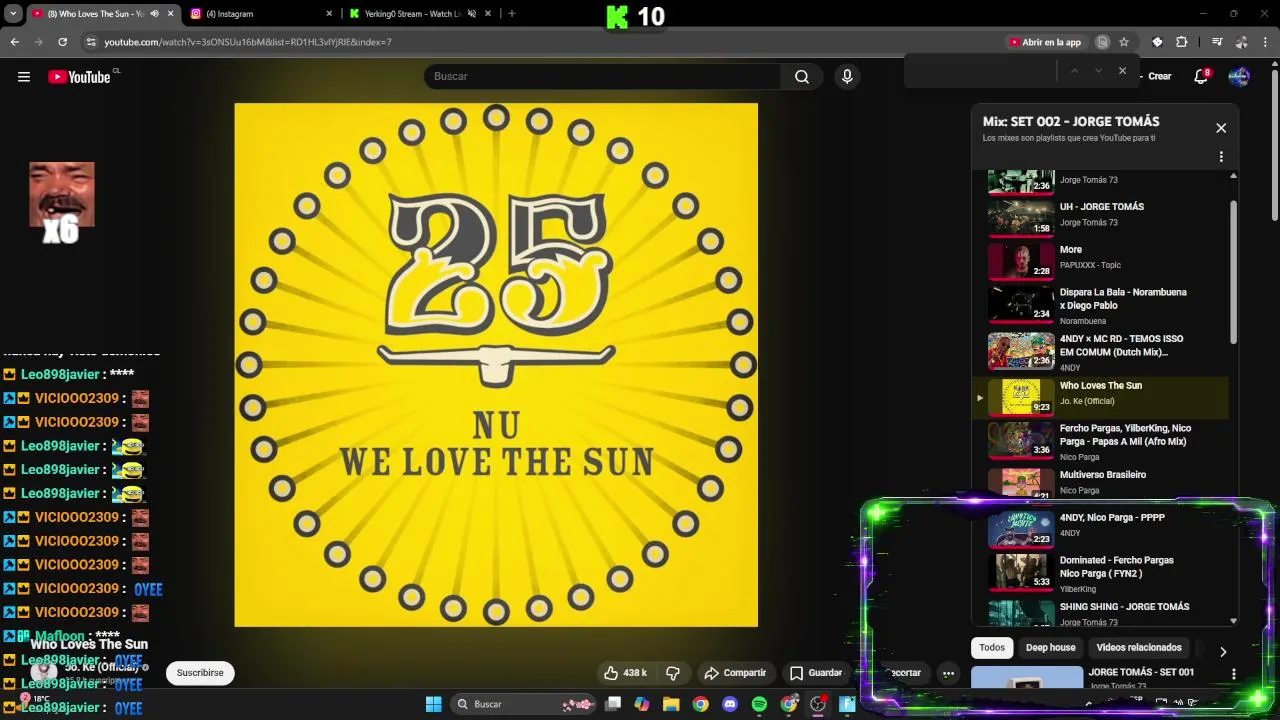This screenshot has width=1280, height=720.
Task: Open Spotify from taskbar
Action: [759, 704]
